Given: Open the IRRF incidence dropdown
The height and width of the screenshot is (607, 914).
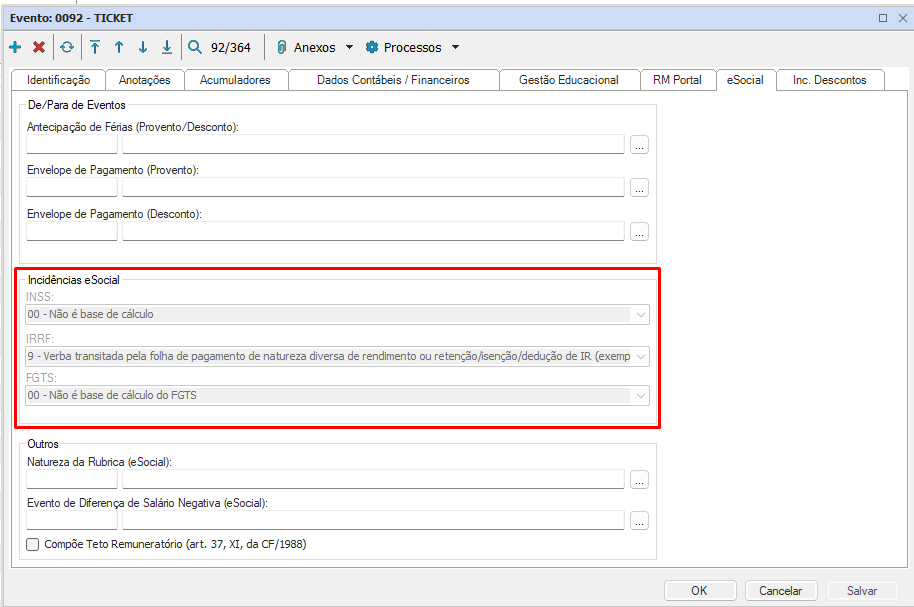Looking at the screenshot, I should (x=641, y=356).
